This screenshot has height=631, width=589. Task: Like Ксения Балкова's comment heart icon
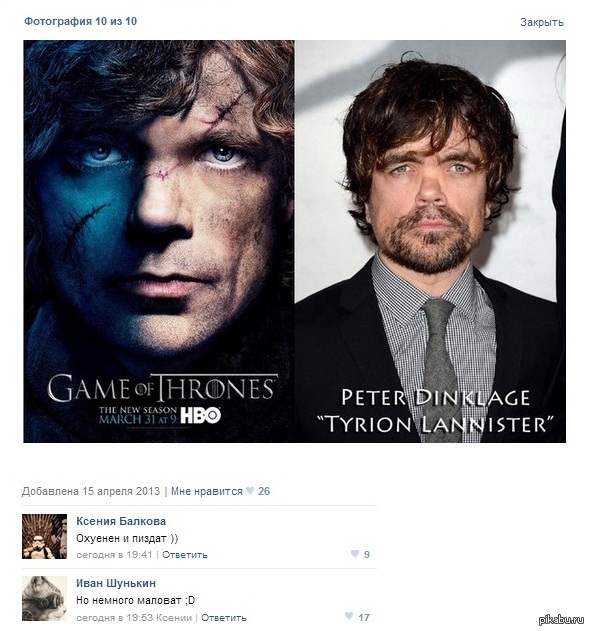[x=354, y=554]
